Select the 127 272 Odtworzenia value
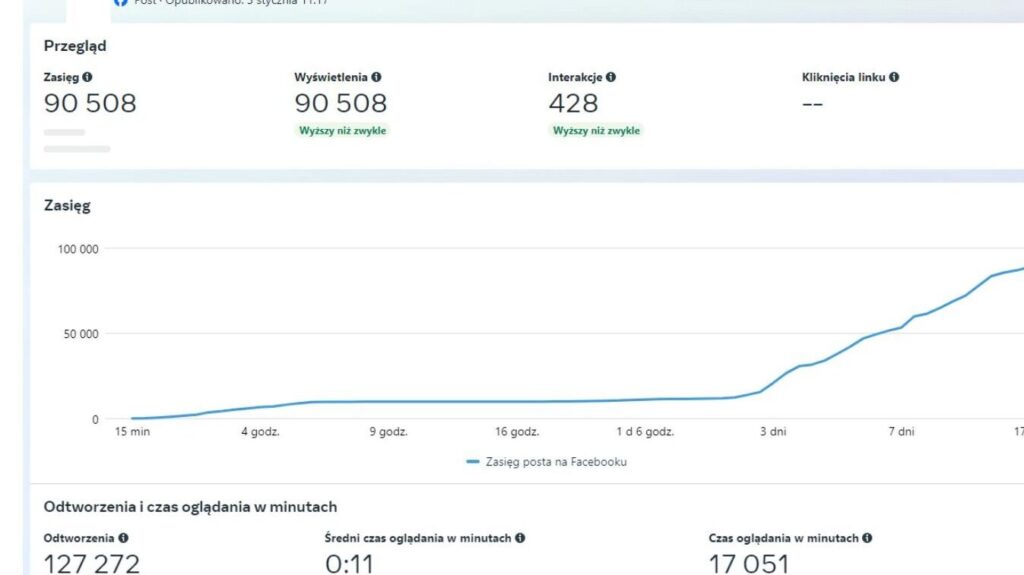1024x575 pixels. pos(92,563)
